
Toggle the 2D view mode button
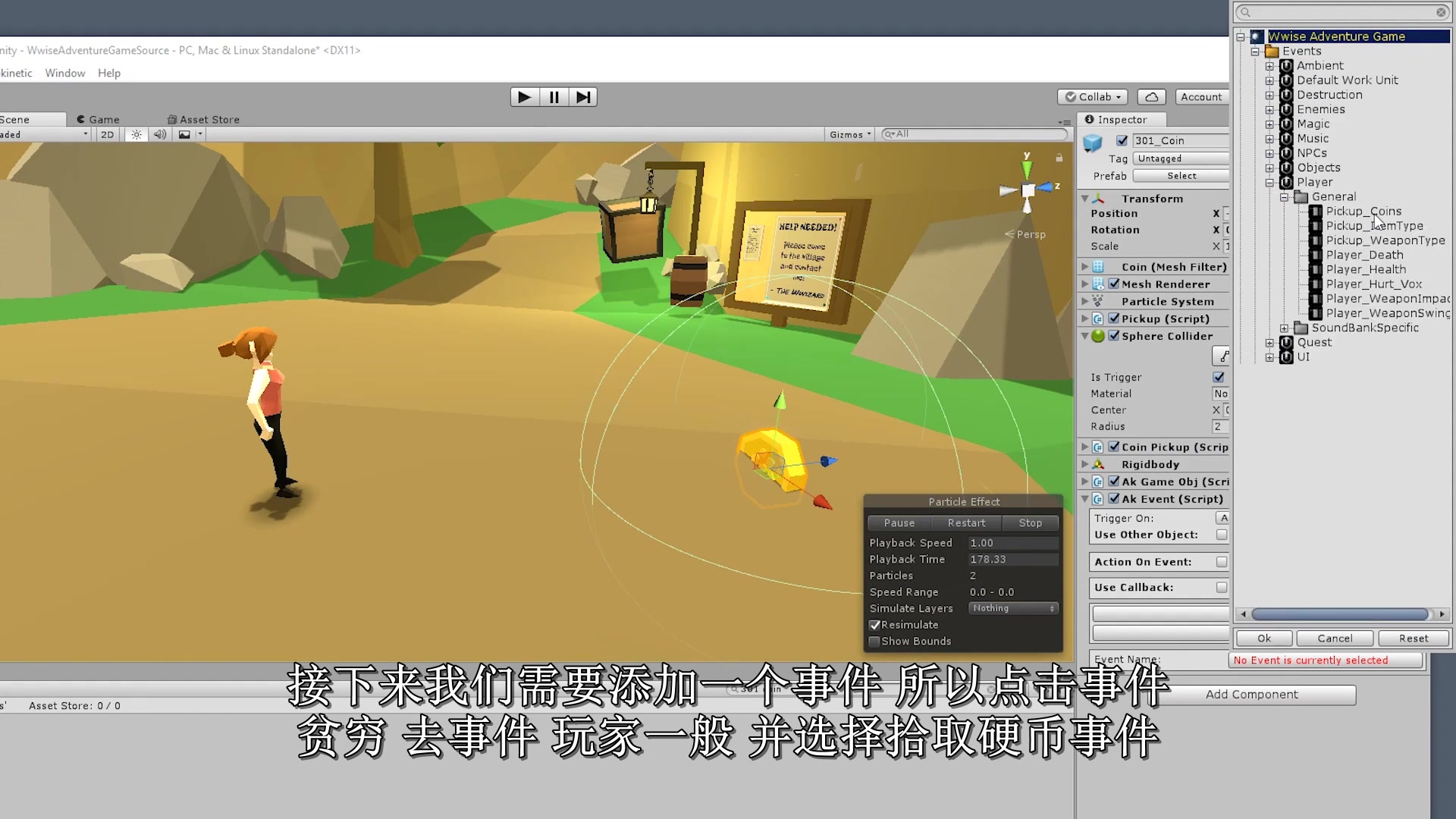[x=108, y=134]
